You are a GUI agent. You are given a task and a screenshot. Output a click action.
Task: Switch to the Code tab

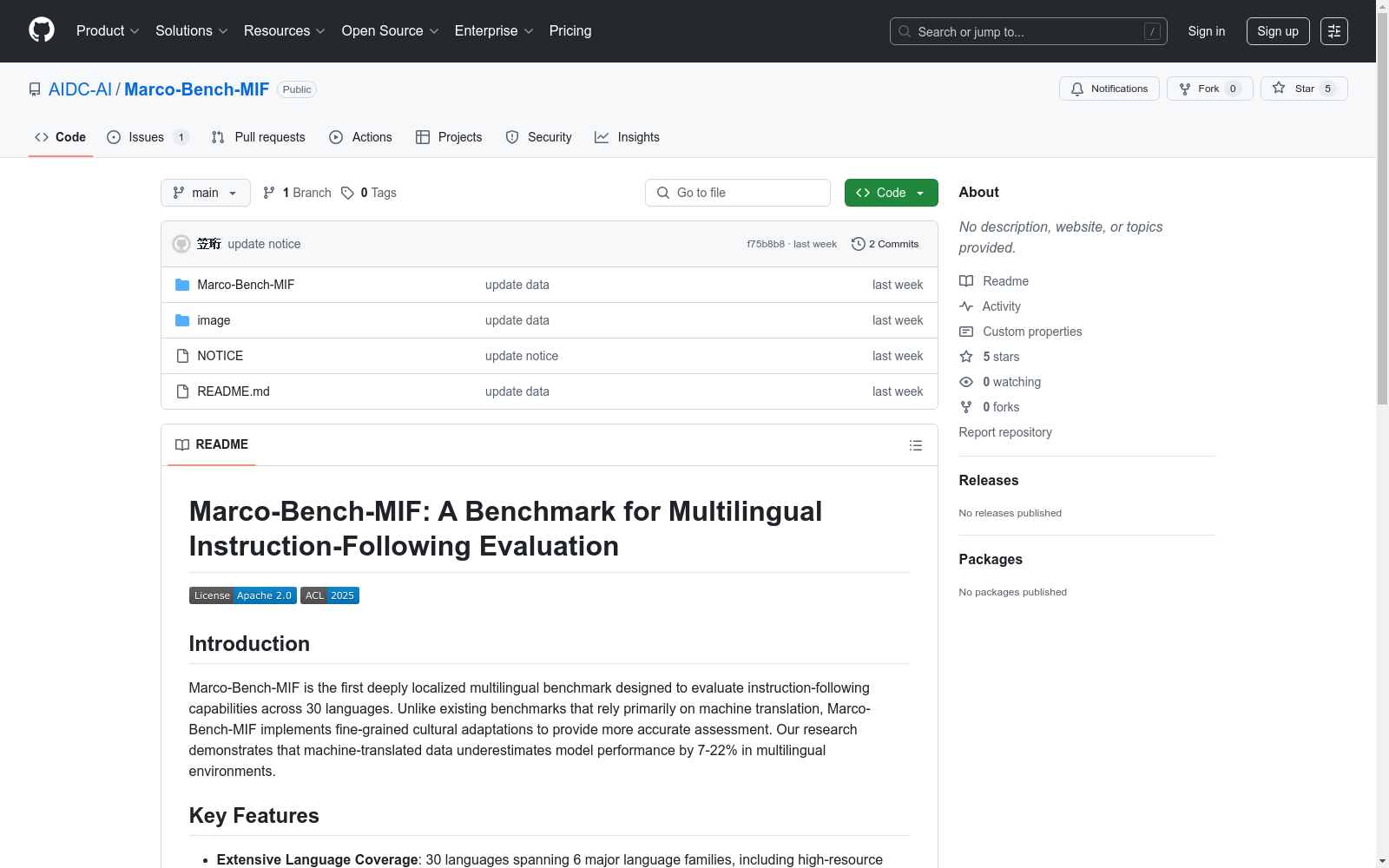[x=61, y=137]
